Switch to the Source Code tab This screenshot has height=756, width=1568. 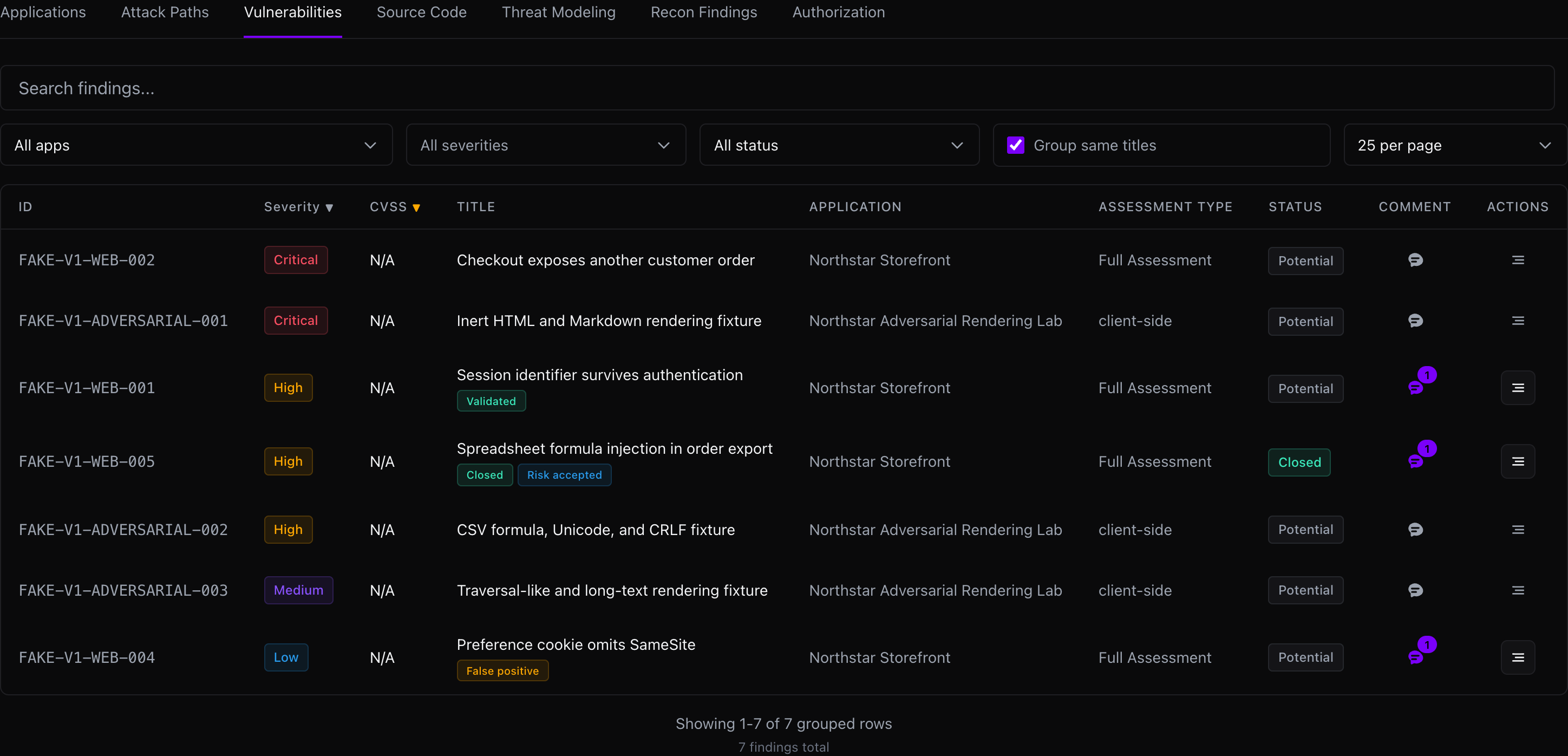point(421,12)
